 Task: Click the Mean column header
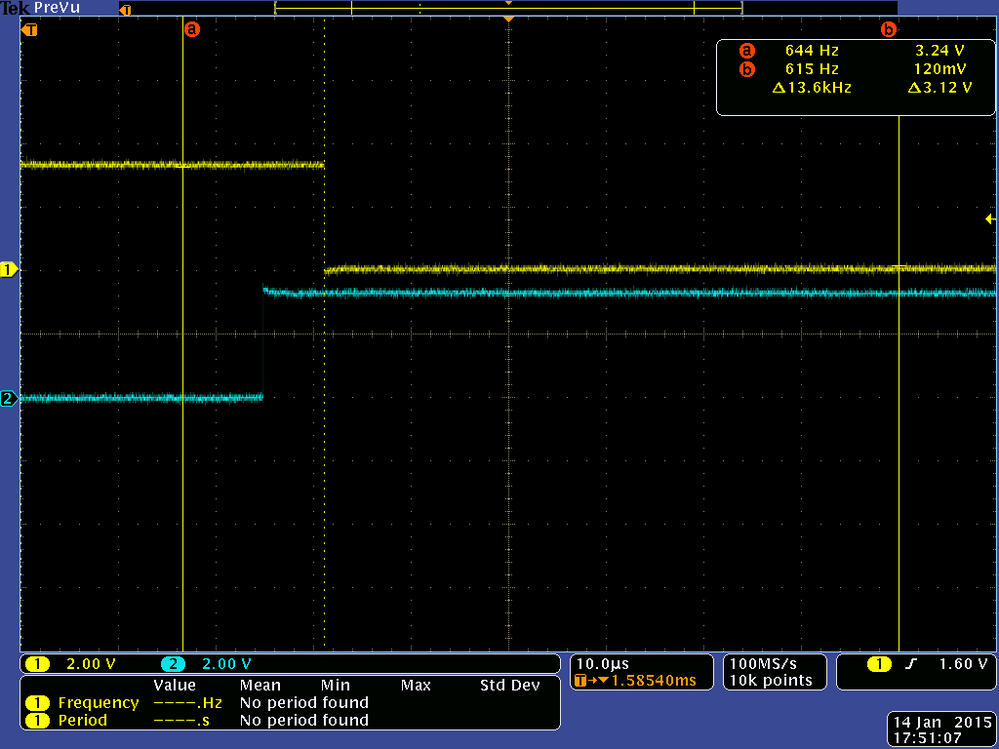tap(260, 685)
